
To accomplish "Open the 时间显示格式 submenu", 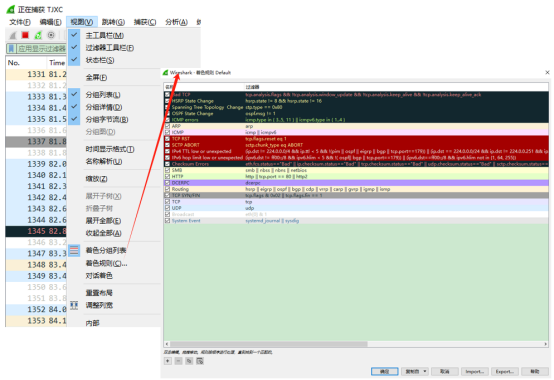I will (x=110, y=149).
